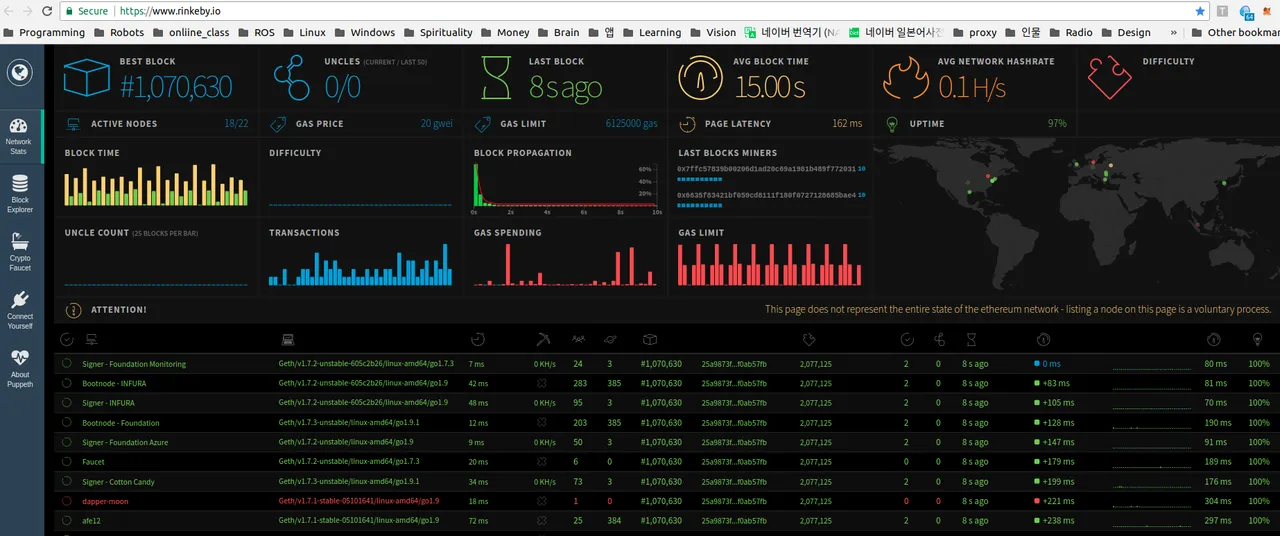Expand the bookmarks overflow chevron

pos(1176,32)
